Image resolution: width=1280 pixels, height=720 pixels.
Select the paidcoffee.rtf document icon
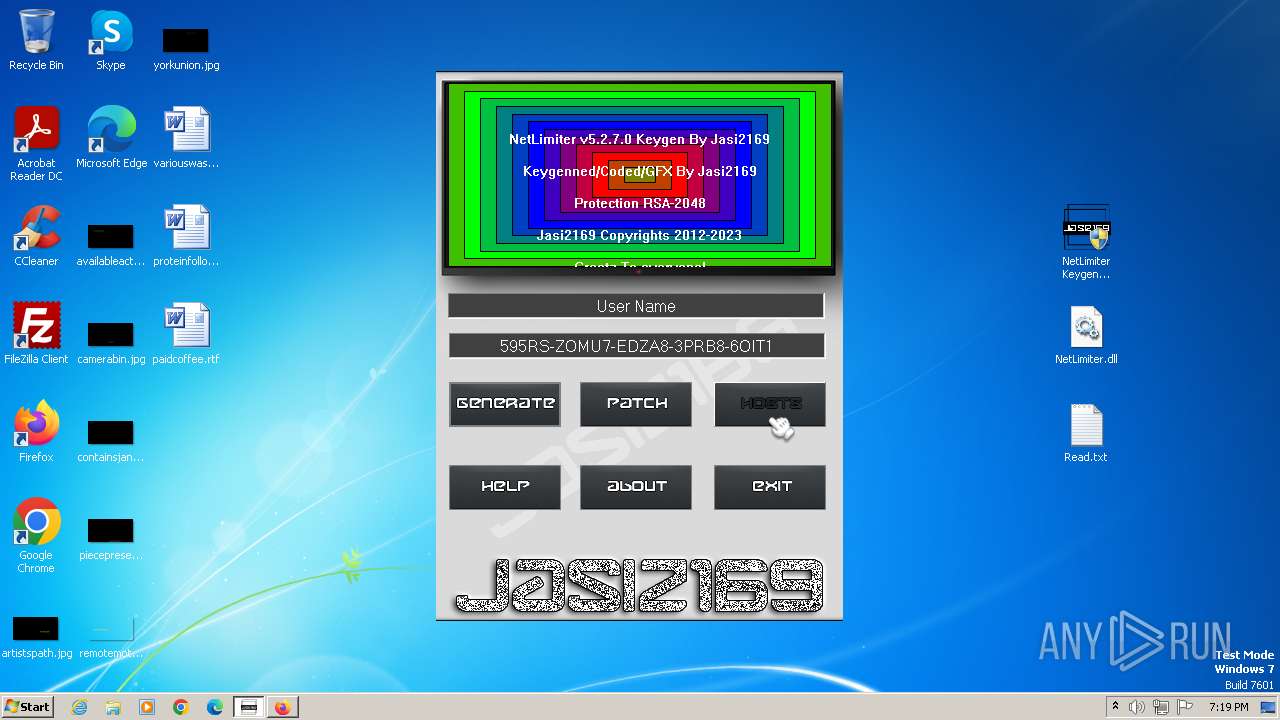(x=186, y=334)
